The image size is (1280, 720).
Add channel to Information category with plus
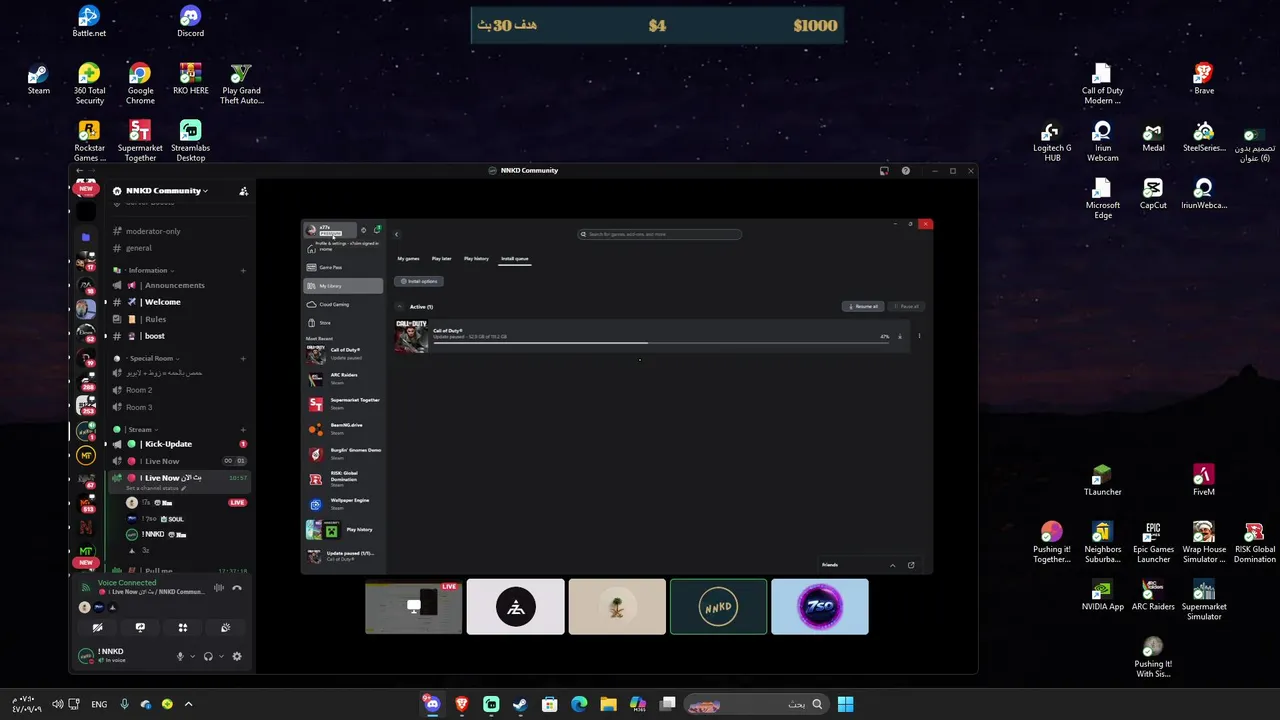[x=243, y=270]
